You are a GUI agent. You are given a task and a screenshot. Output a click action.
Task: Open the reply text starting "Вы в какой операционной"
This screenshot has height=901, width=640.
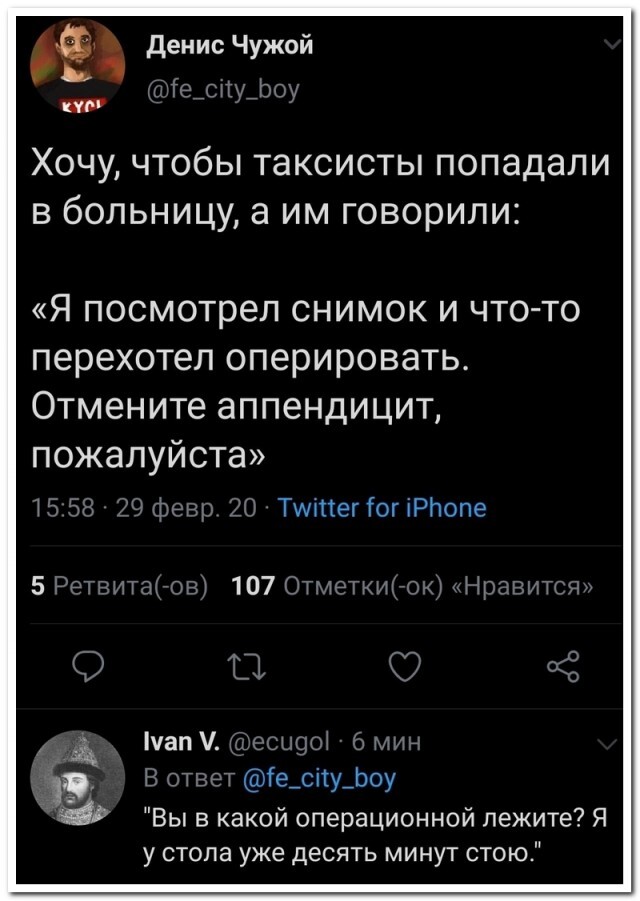(376, 832)
